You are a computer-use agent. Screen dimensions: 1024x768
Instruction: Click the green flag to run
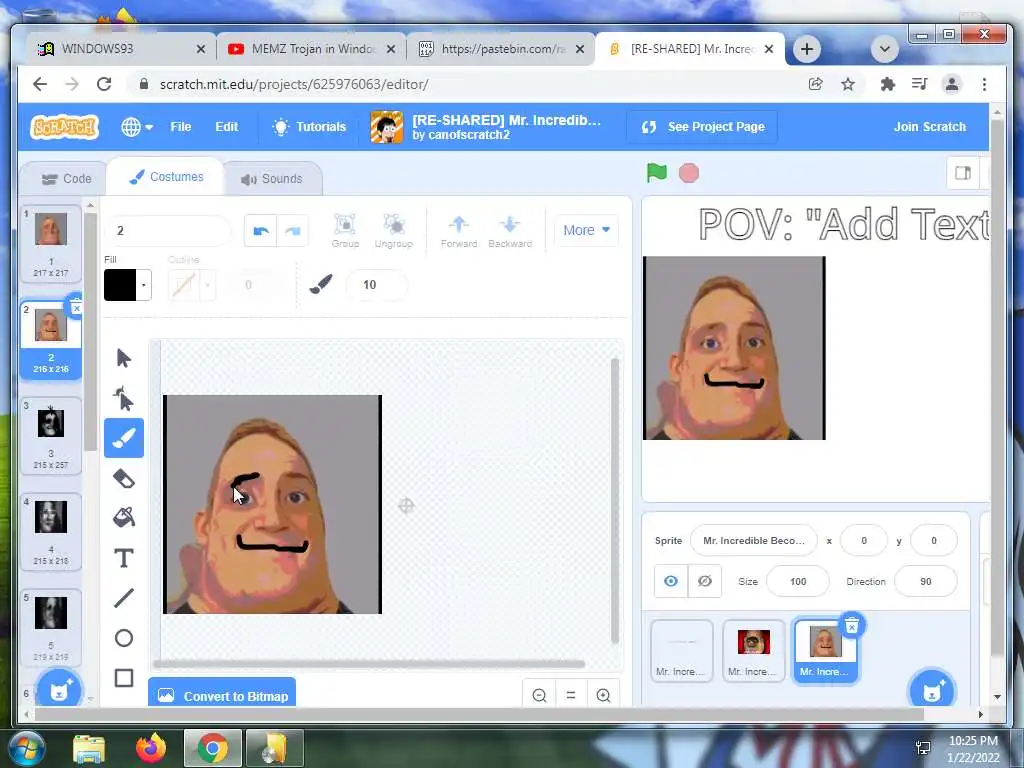pos(656,173)
